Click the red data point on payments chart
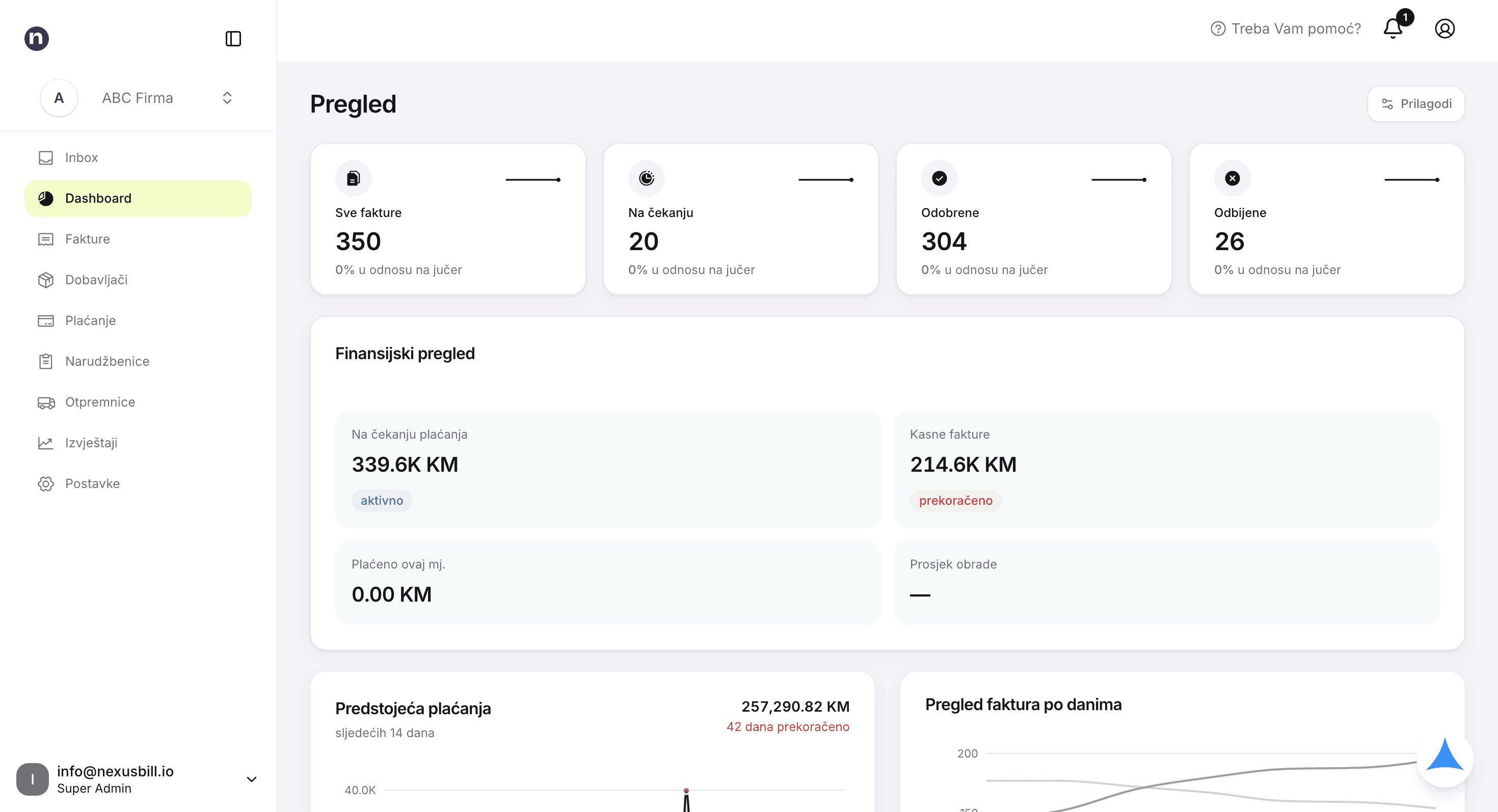 (686, 791)
